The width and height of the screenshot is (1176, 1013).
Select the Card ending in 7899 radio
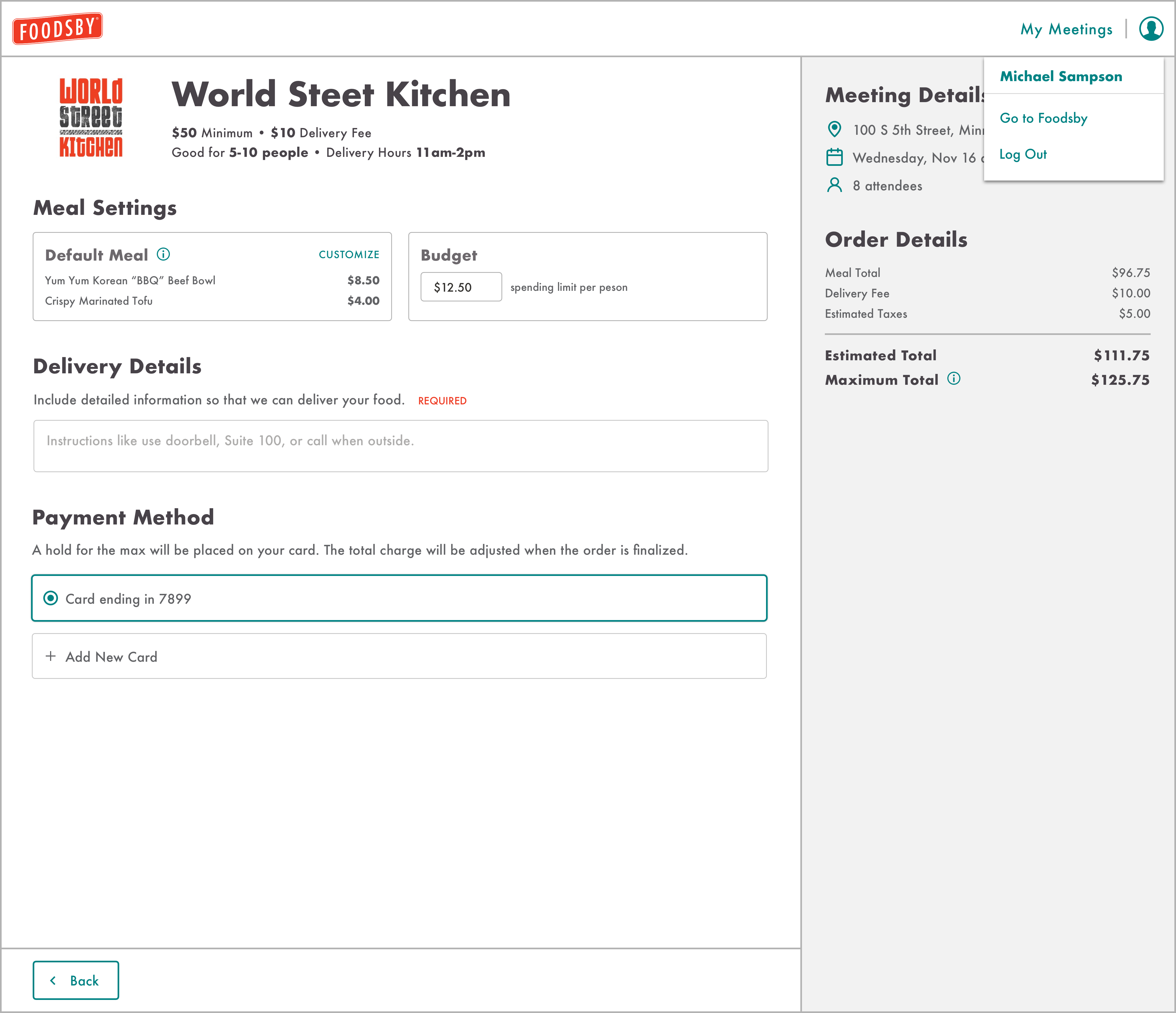point(51,598)
